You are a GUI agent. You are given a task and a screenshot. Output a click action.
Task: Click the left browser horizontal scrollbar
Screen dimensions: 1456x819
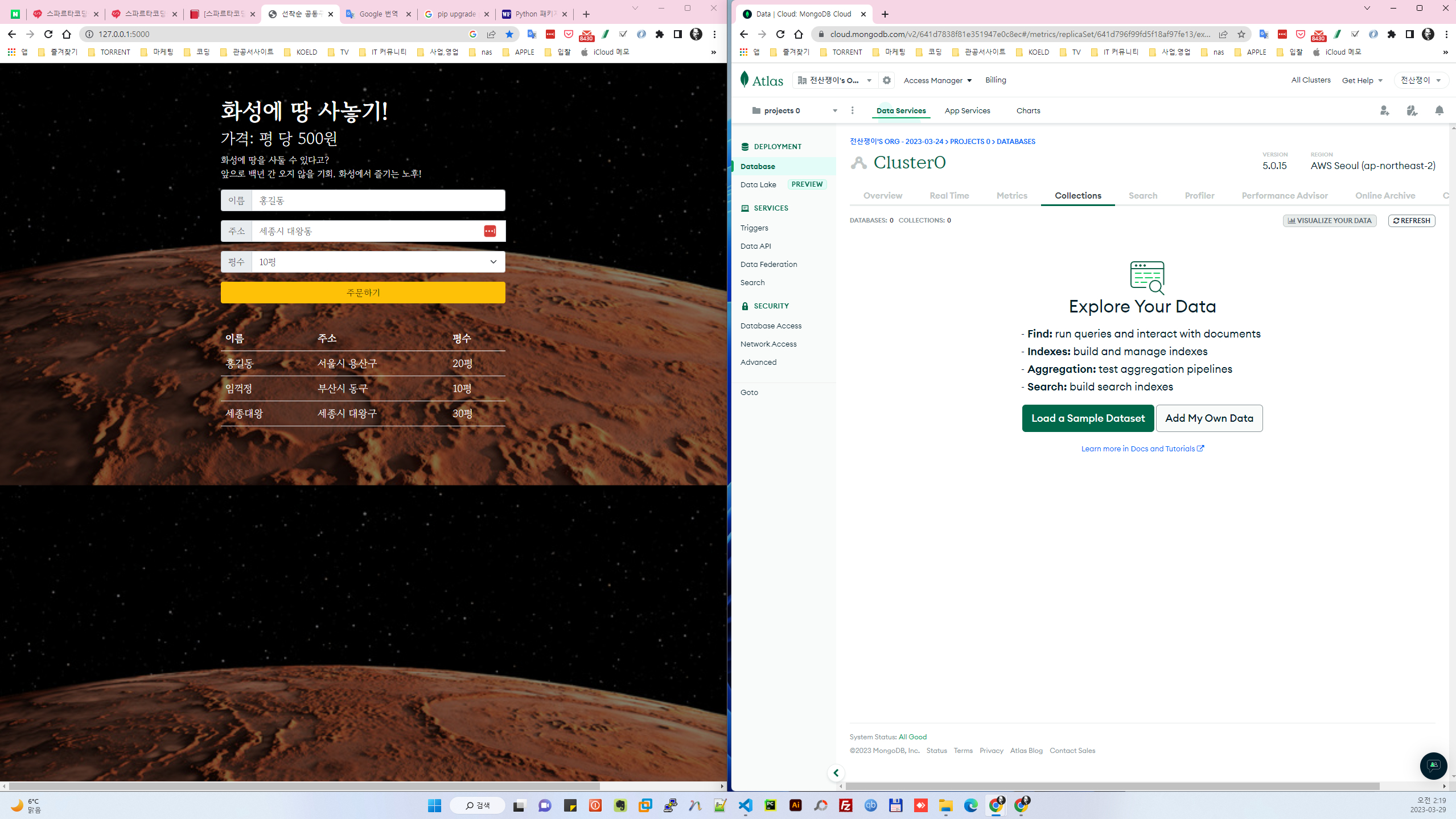click(303, 786)
